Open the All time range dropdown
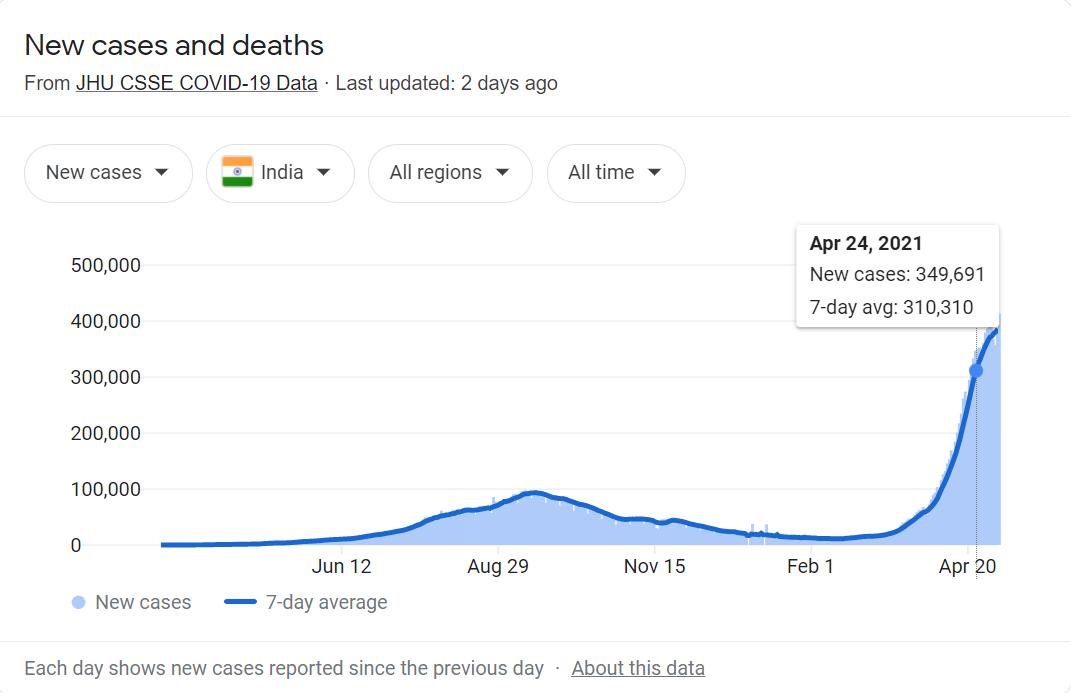1071x693 pixels. [615, 173]
